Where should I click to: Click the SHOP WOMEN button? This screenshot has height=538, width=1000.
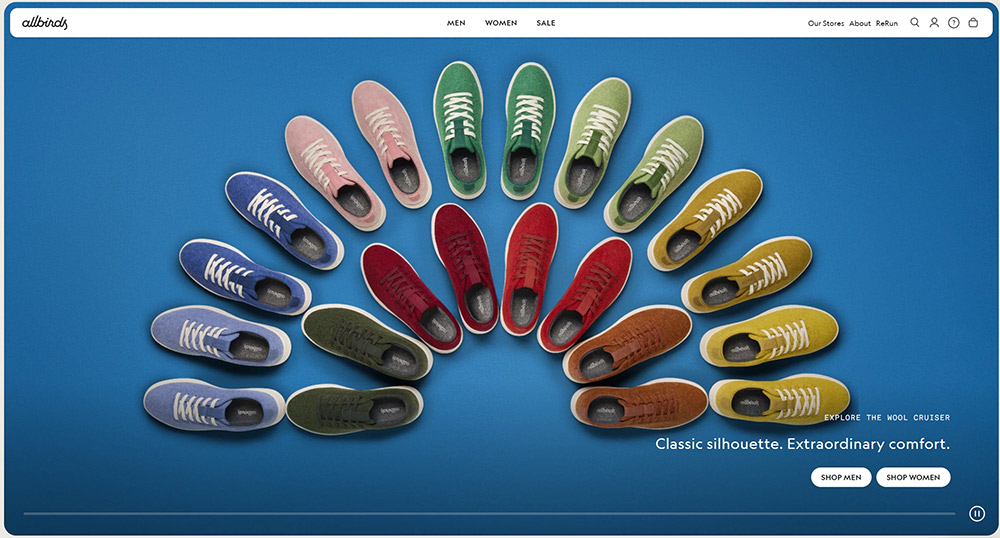[913, 477]
